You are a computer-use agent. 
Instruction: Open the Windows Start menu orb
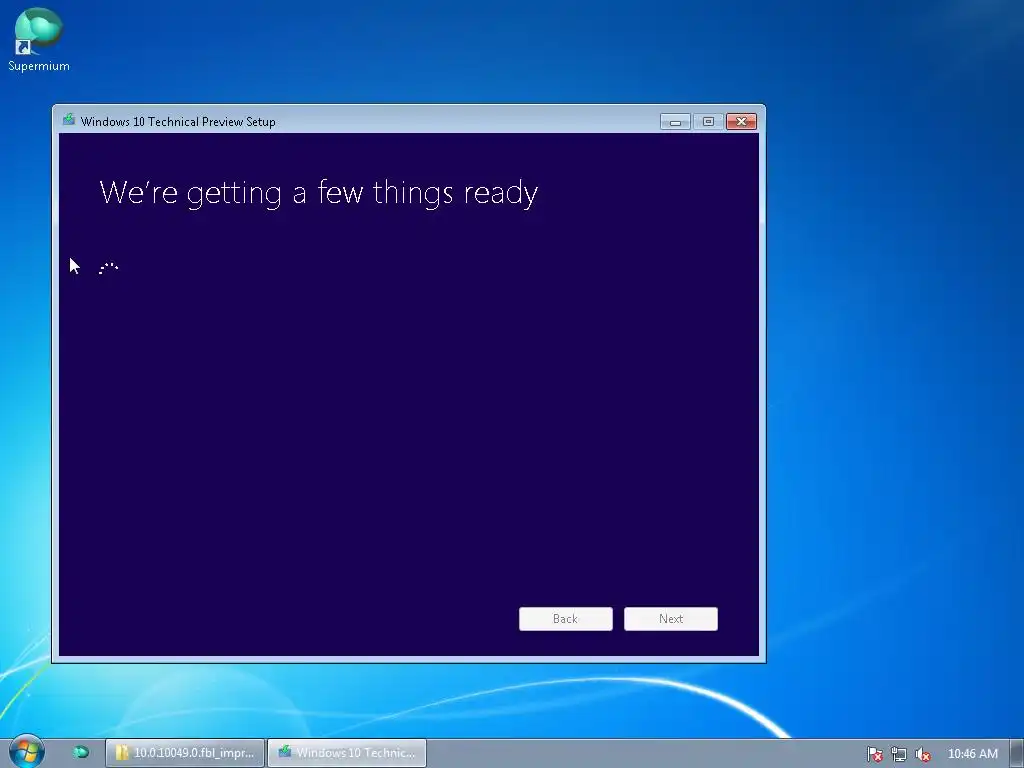(27, 751)
